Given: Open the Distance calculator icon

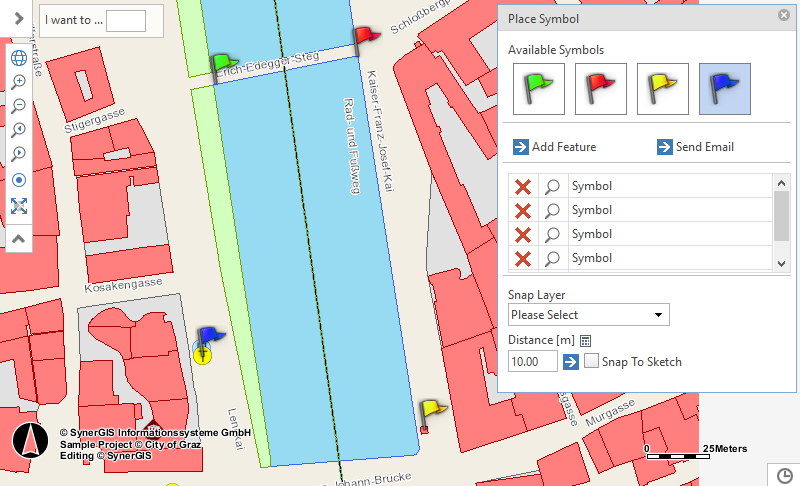Looking at the screenshot, I should (586, 341).
